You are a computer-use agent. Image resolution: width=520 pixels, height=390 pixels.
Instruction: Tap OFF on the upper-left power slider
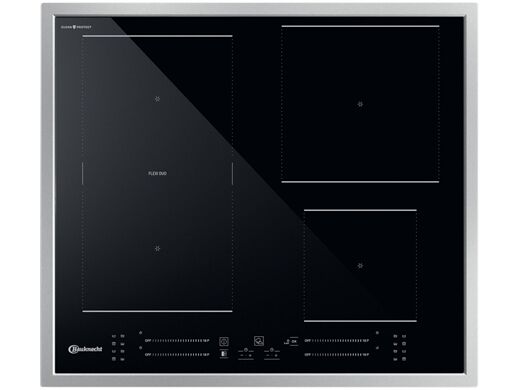click(x=148, y=341)
